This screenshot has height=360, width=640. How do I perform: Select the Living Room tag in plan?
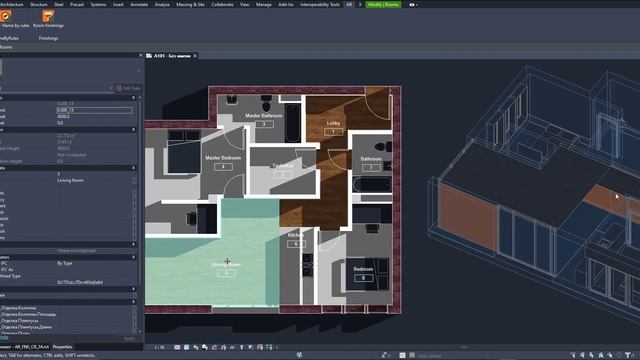coord(226,269)
